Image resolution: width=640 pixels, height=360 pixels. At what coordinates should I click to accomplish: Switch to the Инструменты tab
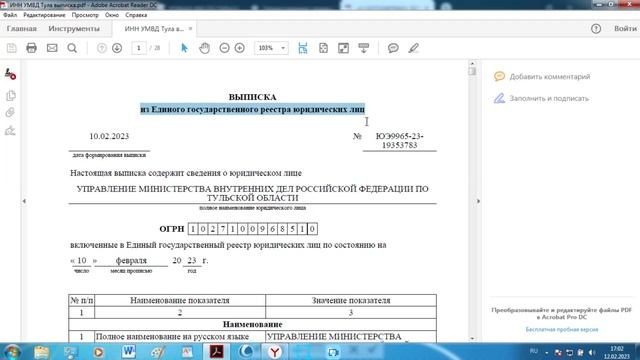[74, 29]
